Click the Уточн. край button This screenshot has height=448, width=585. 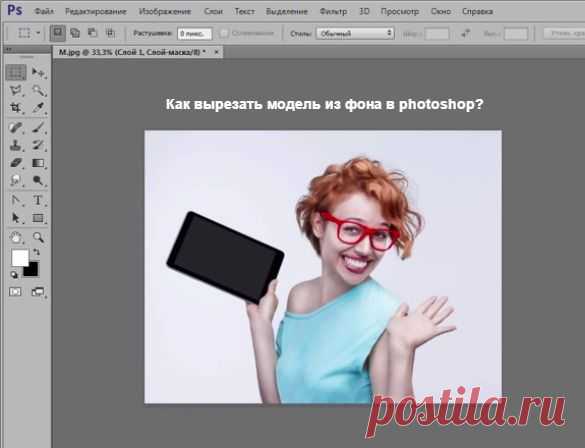click(564, 33)
